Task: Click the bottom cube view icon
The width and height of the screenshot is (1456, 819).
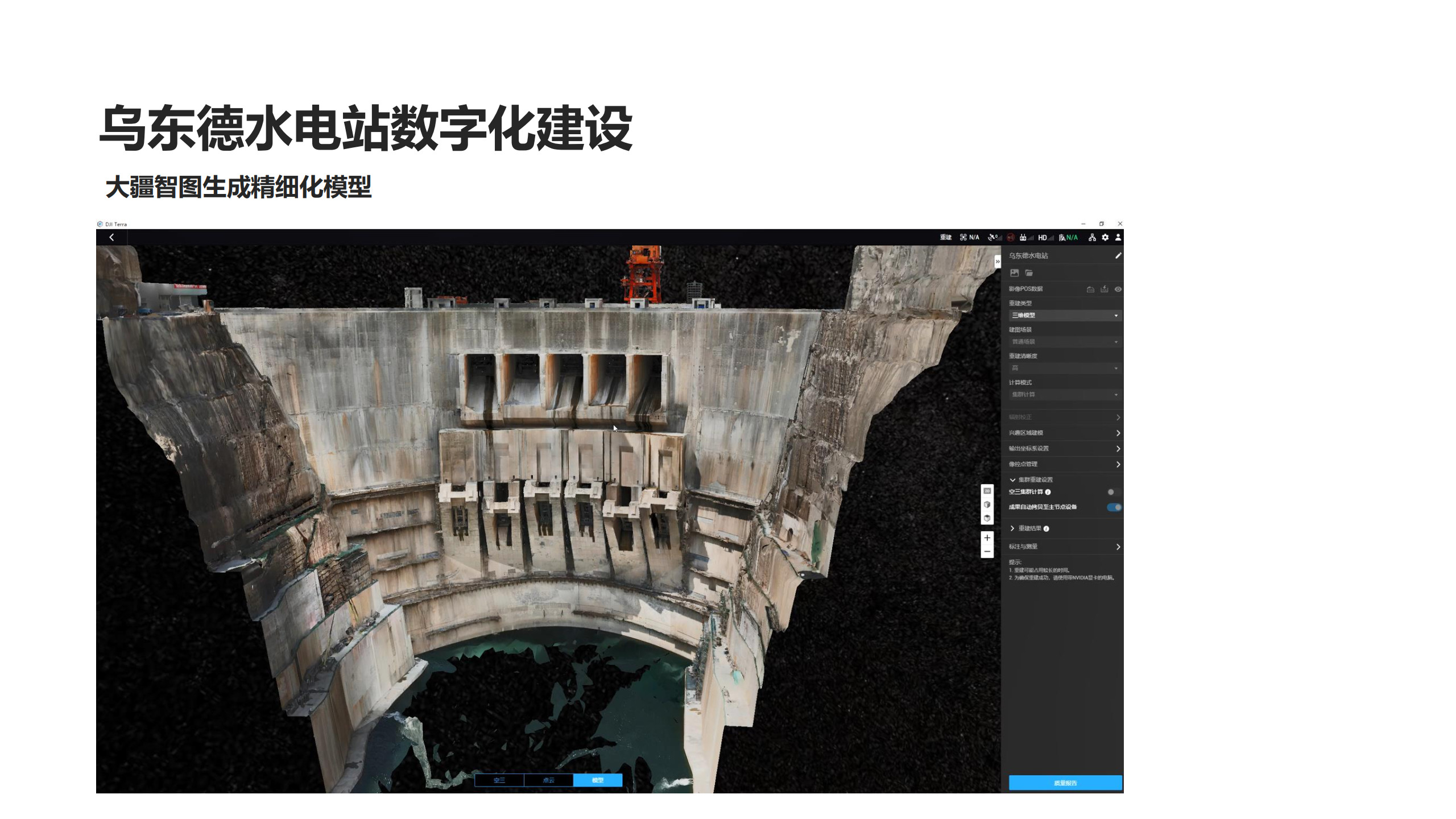Action: coord(987,518)
